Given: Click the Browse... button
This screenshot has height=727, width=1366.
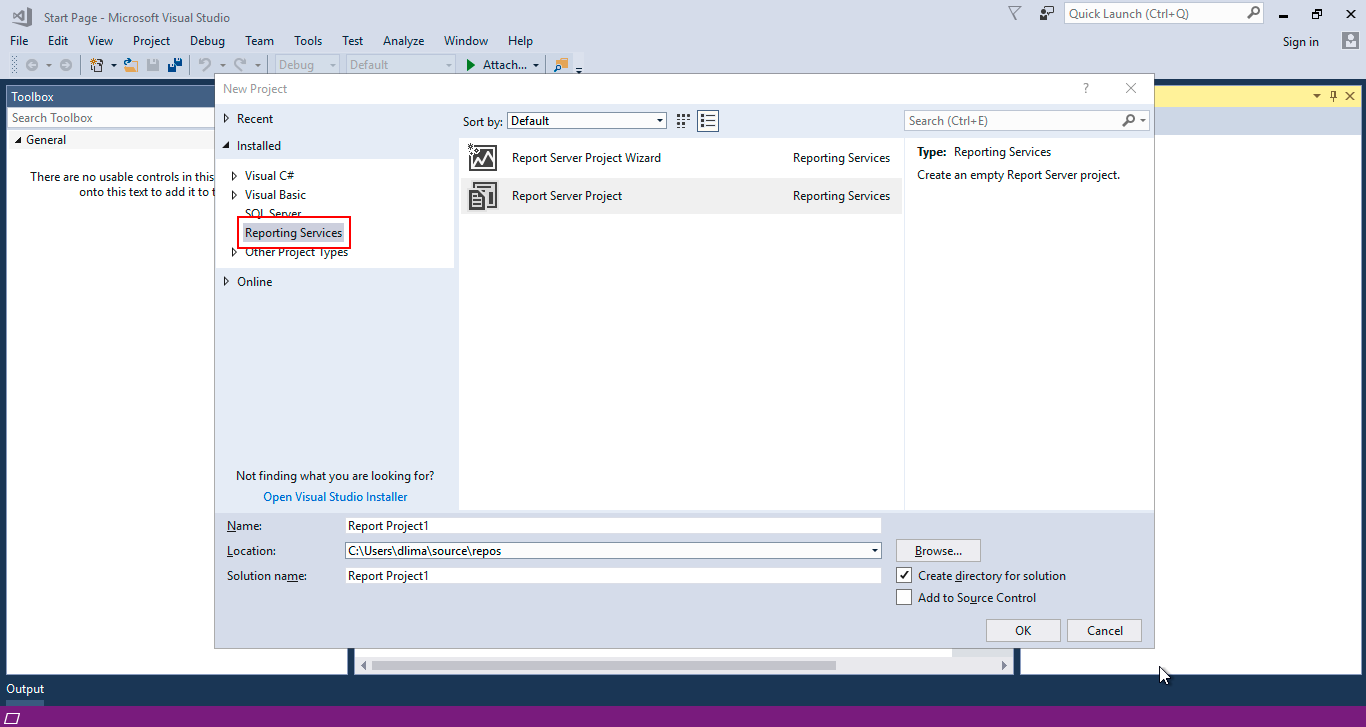Looking at the screenshot, I should (938, 551).
